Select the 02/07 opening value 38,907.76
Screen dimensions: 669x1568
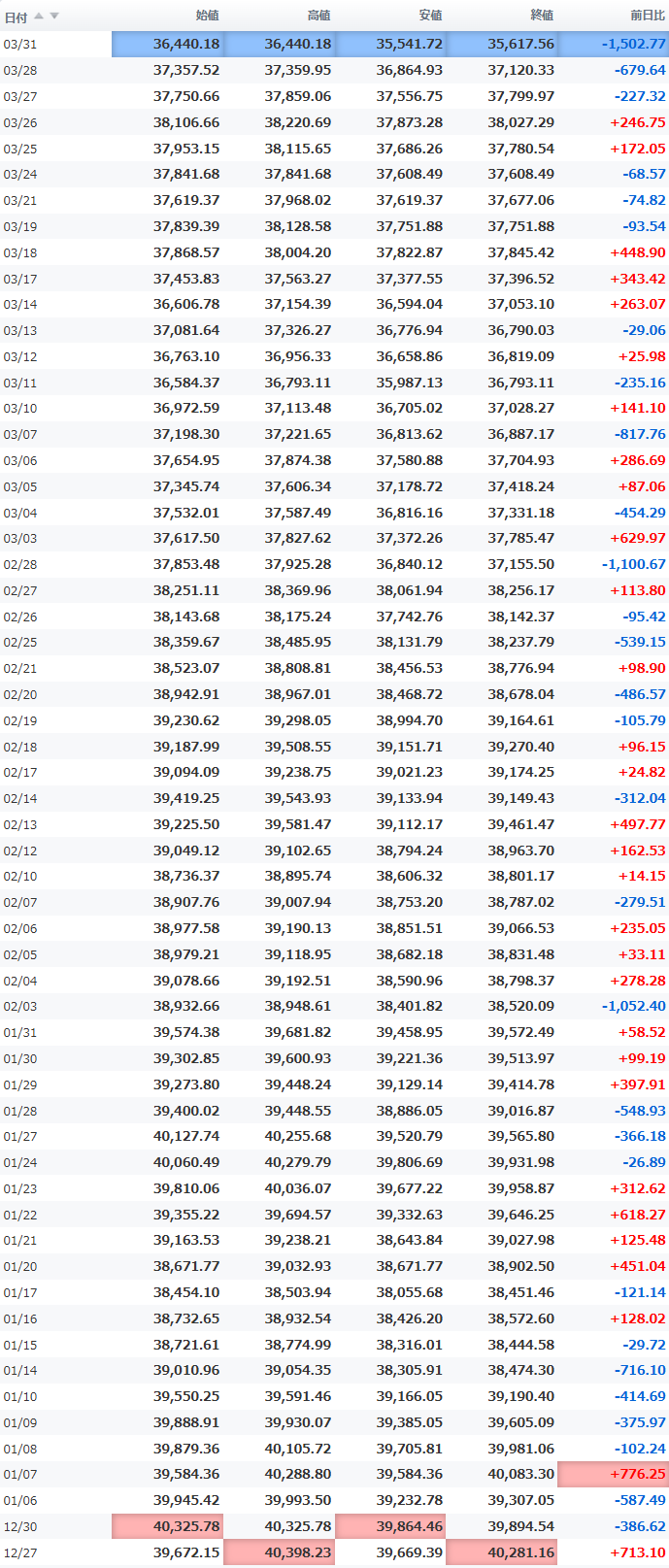tap(186, 902)
